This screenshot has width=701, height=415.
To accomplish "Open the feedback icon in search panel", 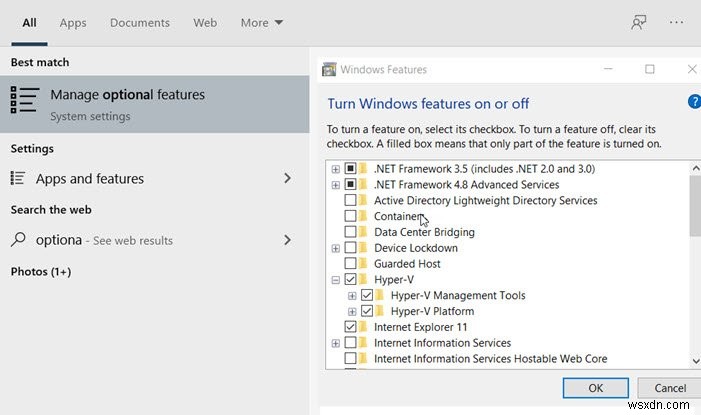I will click(x=639, y=22).
